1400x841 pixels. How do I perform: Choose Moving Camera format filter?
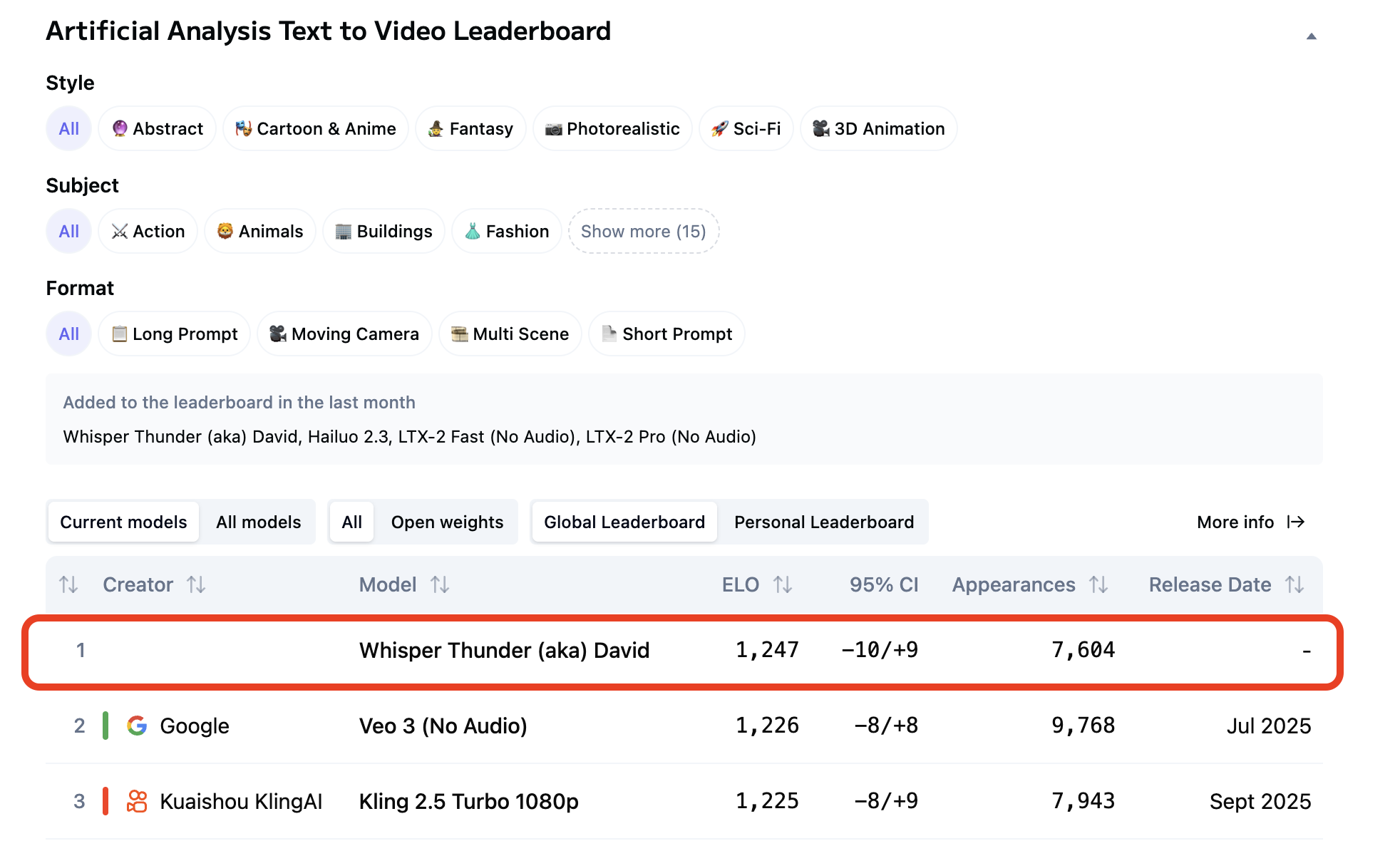(344, 334)
